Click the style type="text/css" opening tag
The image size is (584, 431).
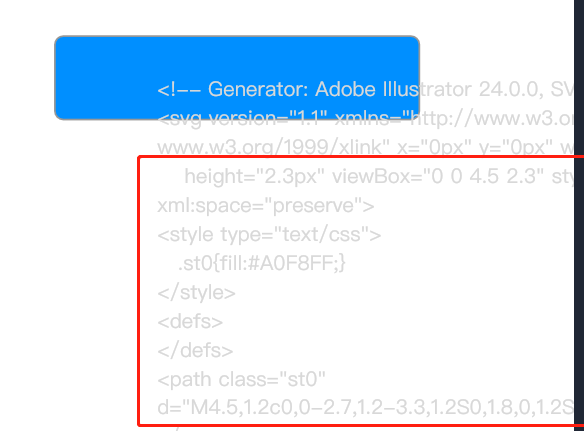click(x=269, y=235)
